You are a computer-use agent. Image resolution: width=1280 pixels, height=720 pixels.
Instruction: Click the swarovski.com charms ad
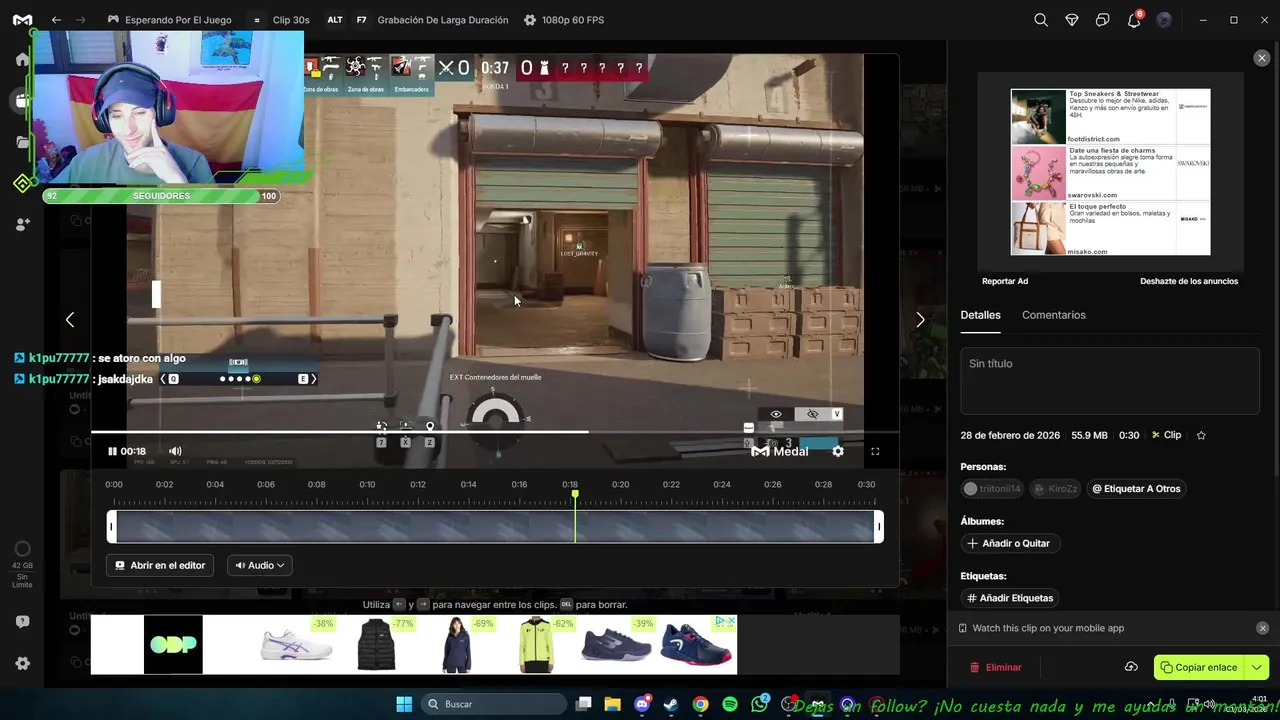[1110, 173]
